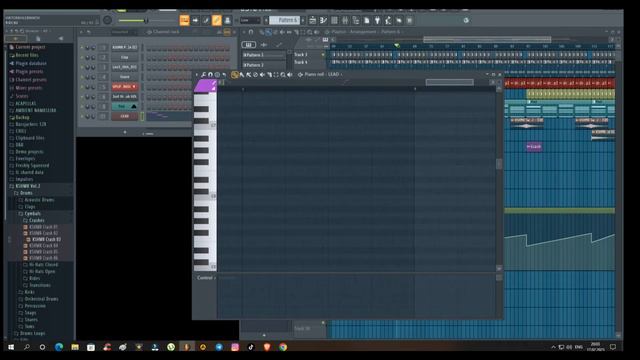Mute the teal channel in Channel rack
Screen dimensions: 640x360
pos(82,107)
